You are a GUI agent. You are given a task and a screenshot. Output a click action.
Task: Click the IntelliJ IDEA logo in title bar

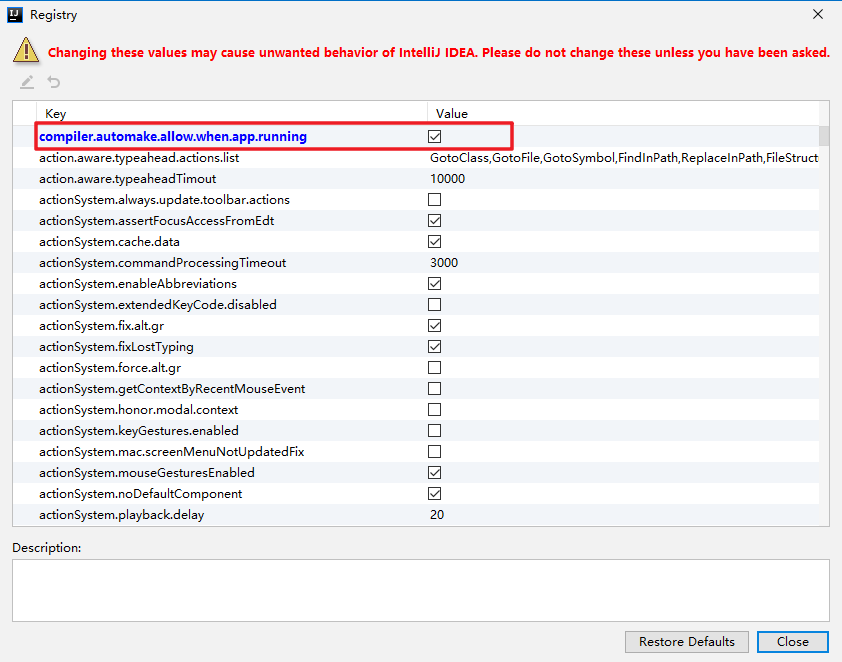click(15, 15)
